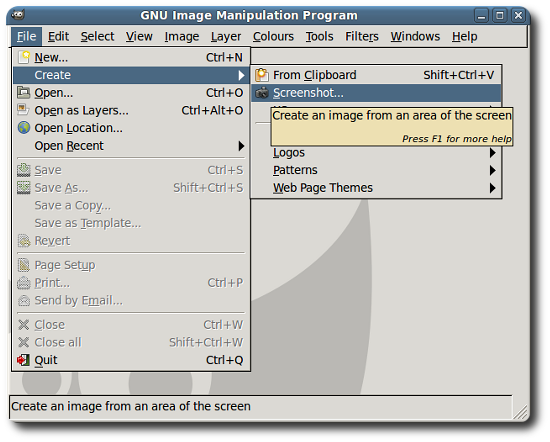Open the Tools menu
This screenshot has height=442, width=550.
[319, 36]
